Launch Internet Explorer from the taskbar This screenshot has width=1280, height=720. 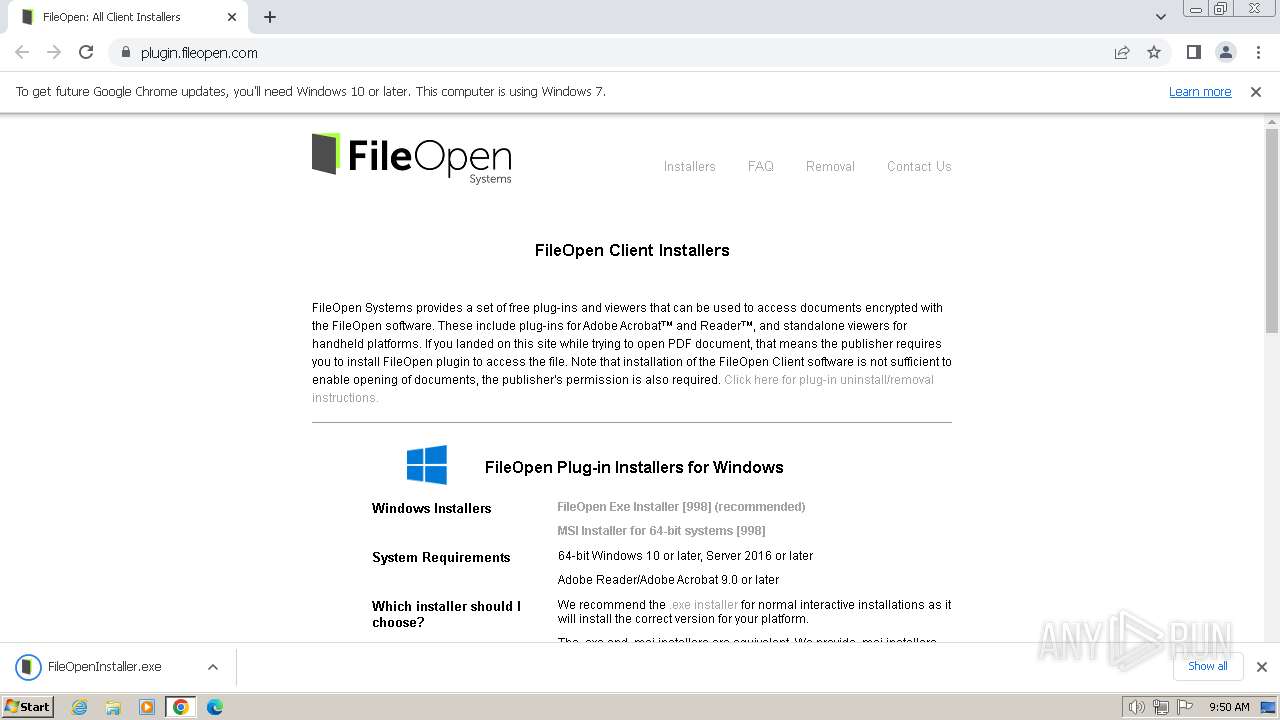tap(80, 707)
